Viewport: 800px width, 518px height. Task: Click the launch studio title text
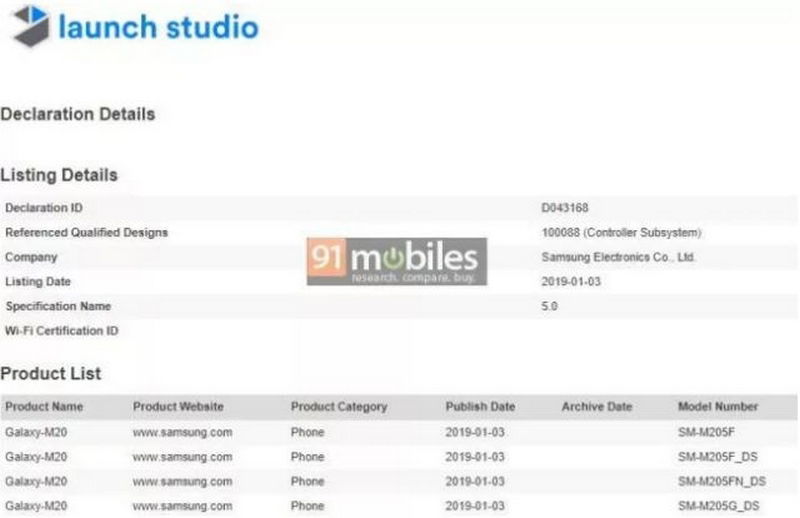[159, 27]
